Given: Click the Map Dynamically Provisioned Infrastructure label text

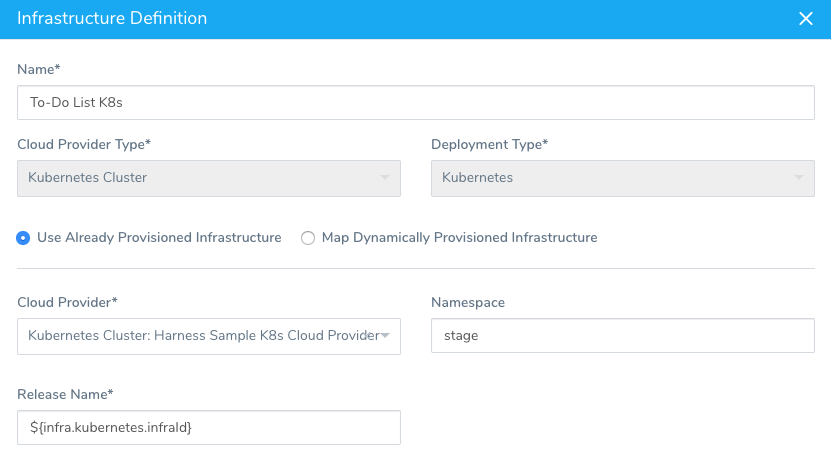Looking at the screenshot, I should pyautogui.click(x=459, y=237).
